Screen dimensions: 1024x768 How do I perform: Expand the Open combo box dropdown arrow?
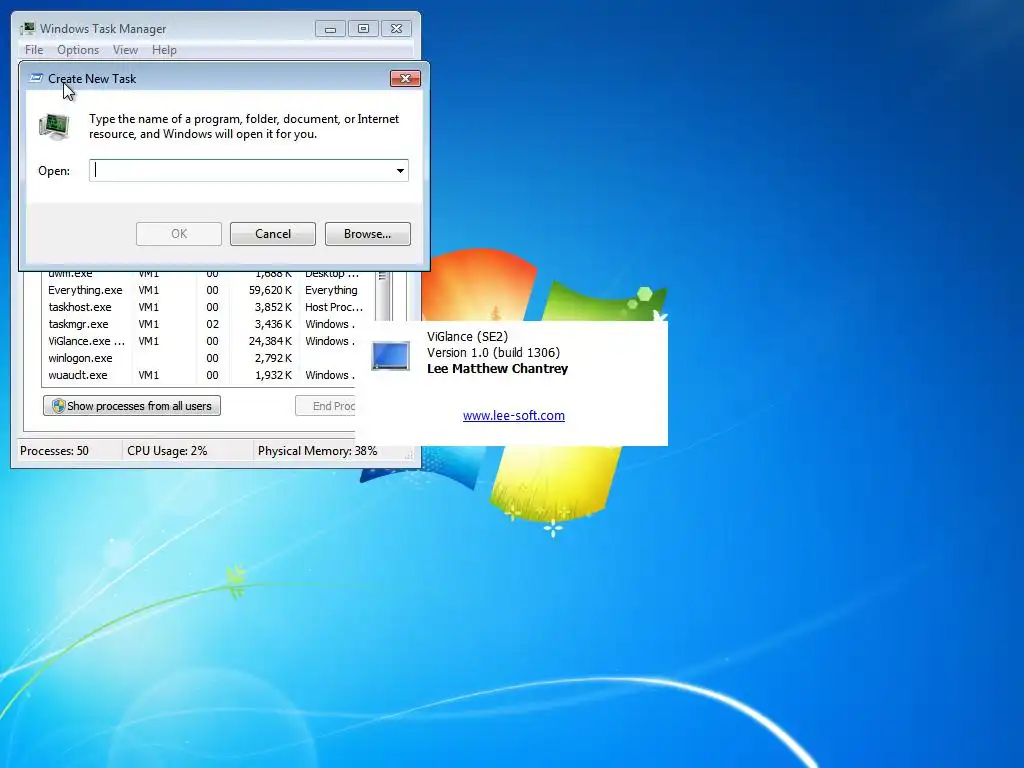[400, 170]
